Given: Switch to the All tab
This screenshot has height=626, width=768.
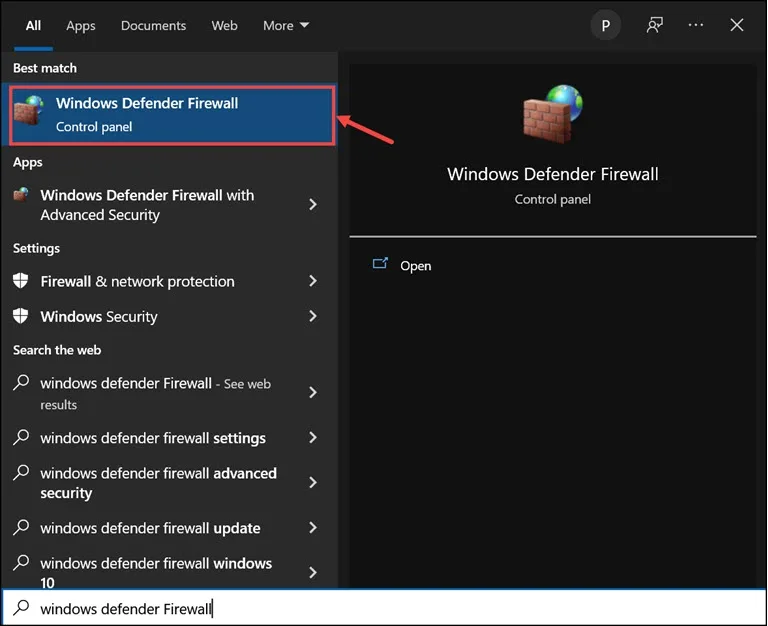Looking at the screenshot, I should pyautogui.click(x=33, y=25).
